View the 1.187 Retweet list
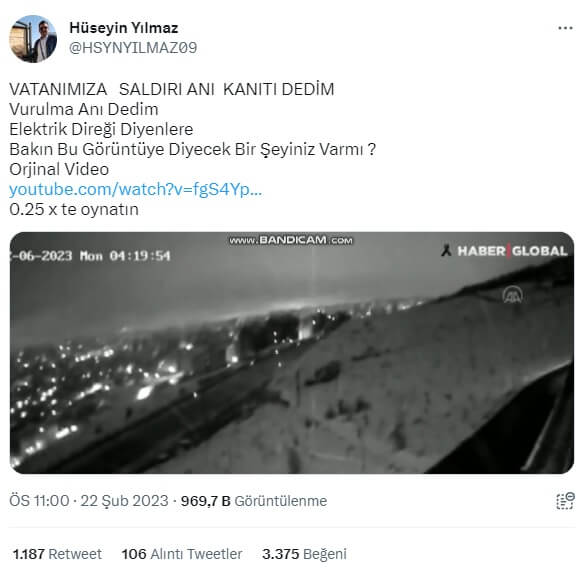This screenshot has width=588, height=572. 57,554
